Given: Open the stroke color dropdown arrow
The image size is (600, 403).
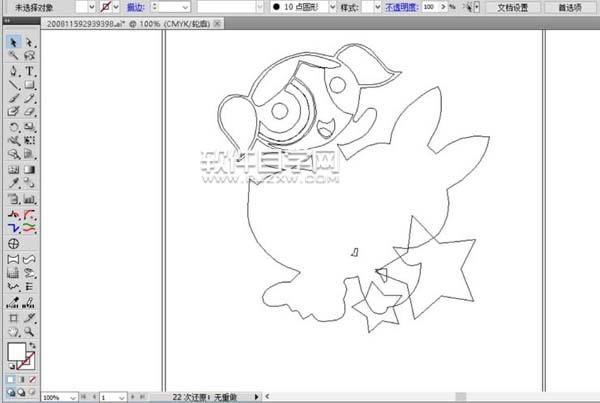Looking at the screenshot, I should (x=116, y=7).
